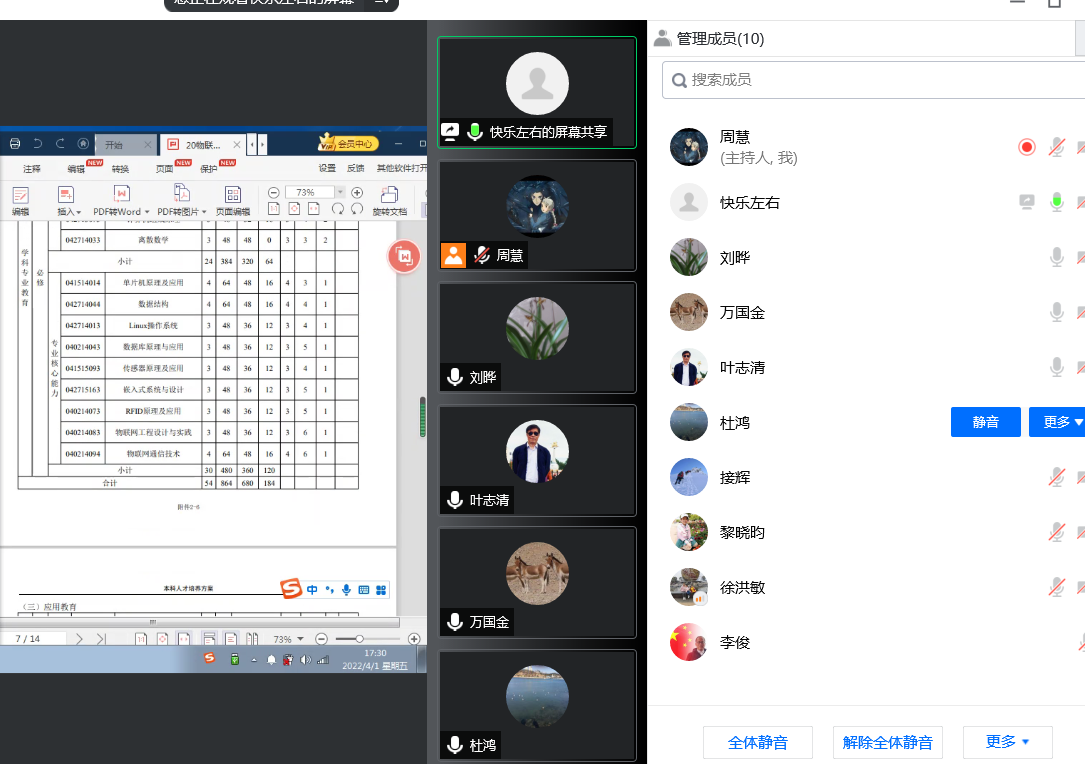Toggle 刘晔 microphone in member list

click(1057, 257)
